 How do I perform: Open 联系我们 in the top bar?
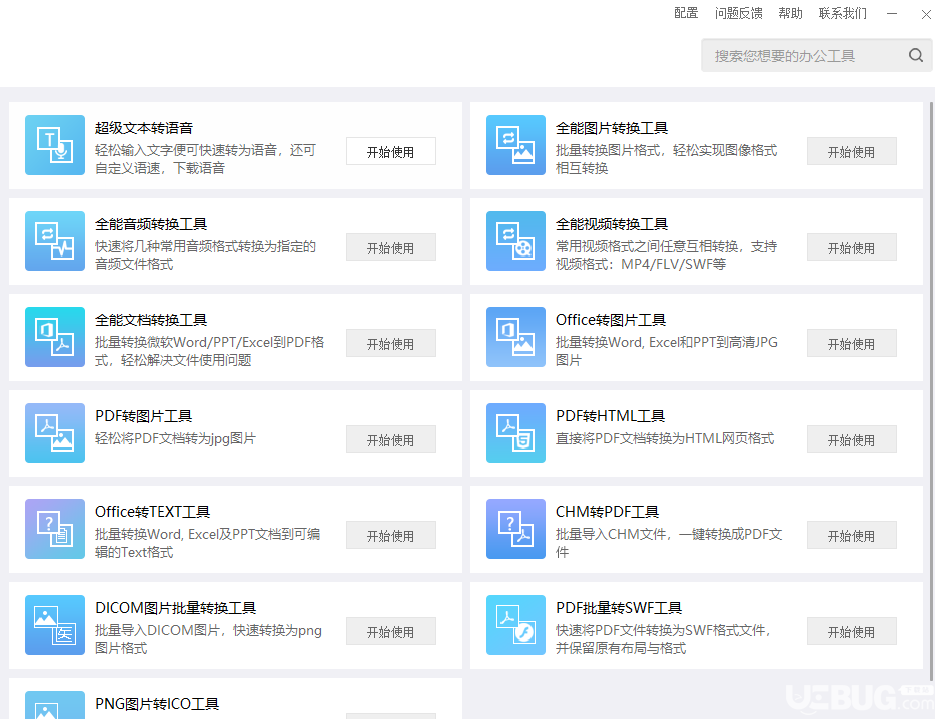coord(843,13)
